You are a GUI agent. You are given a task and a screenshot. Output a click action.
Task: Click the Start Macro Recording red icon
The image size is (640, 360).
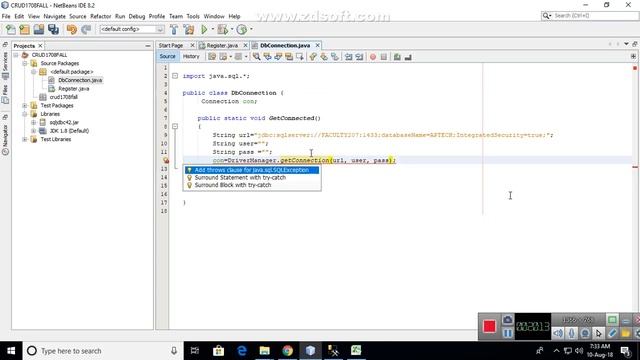(x=373, y=57)
